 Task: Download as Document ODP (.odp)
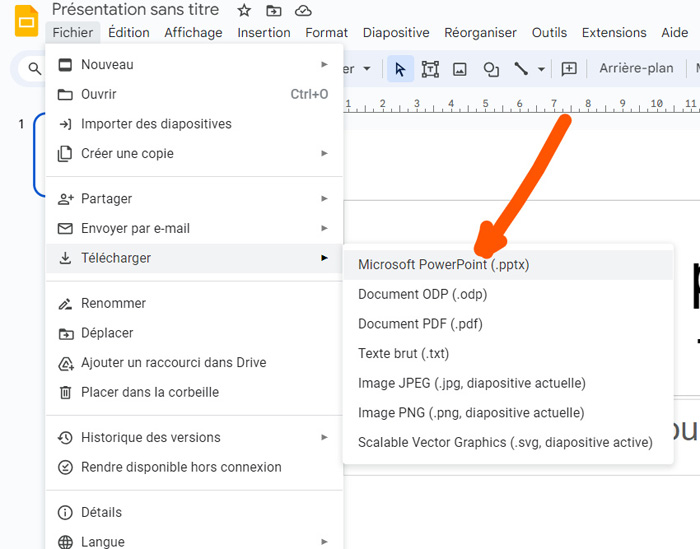click(508, 295)
